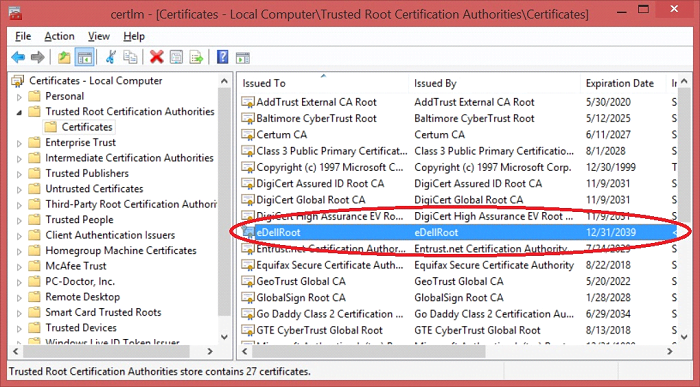The image size is (700, 387).
Task: Click the Up one level folder icon
Action: [x=64, y=57]
